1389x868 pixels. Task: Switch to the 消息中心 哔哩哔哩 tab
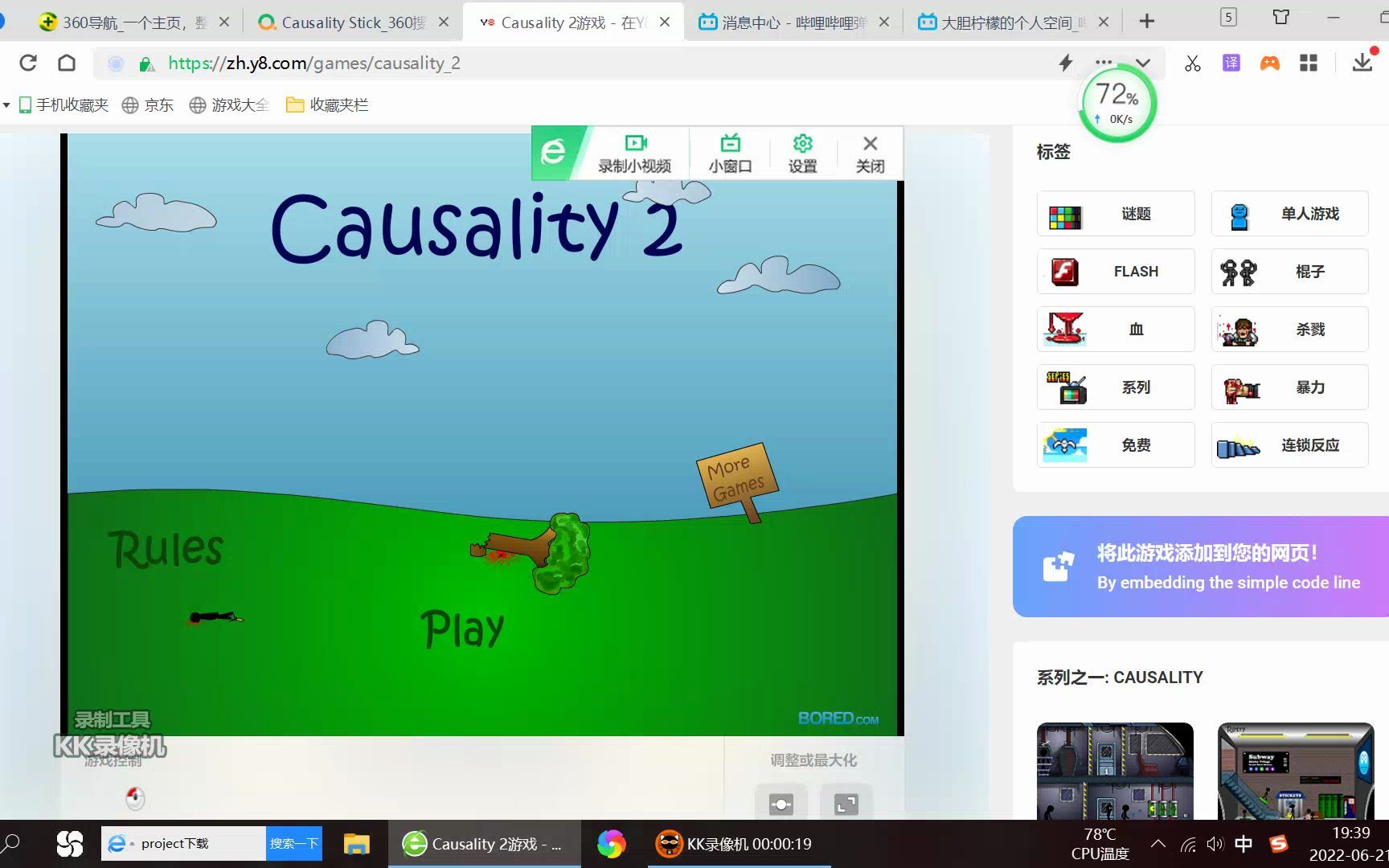[793, 23]
